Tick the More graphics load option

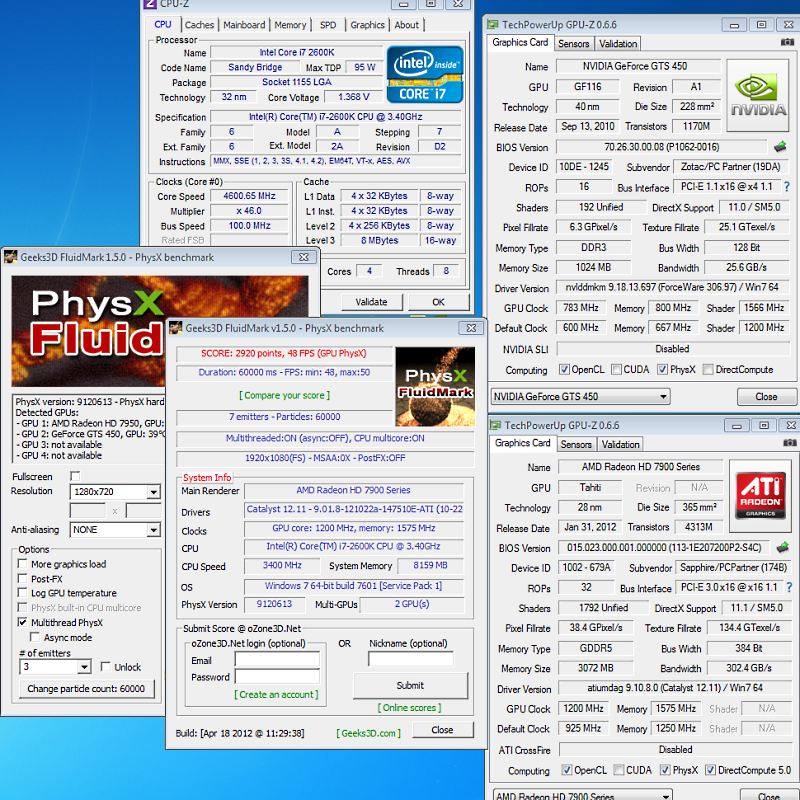click(x=22, y=564)
